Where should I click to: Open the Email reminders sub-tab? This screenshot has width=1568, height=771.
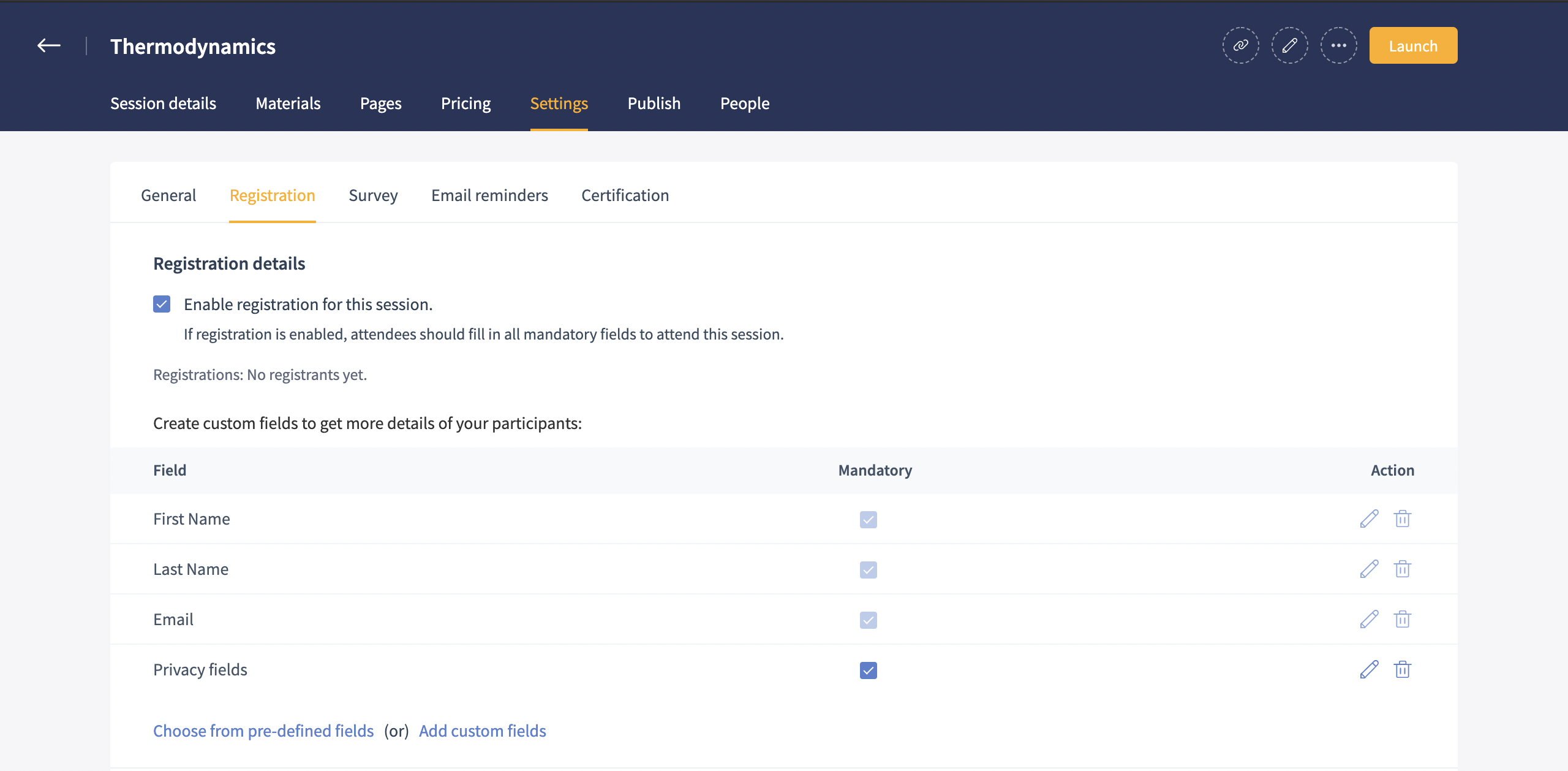(x=489, y=196)
